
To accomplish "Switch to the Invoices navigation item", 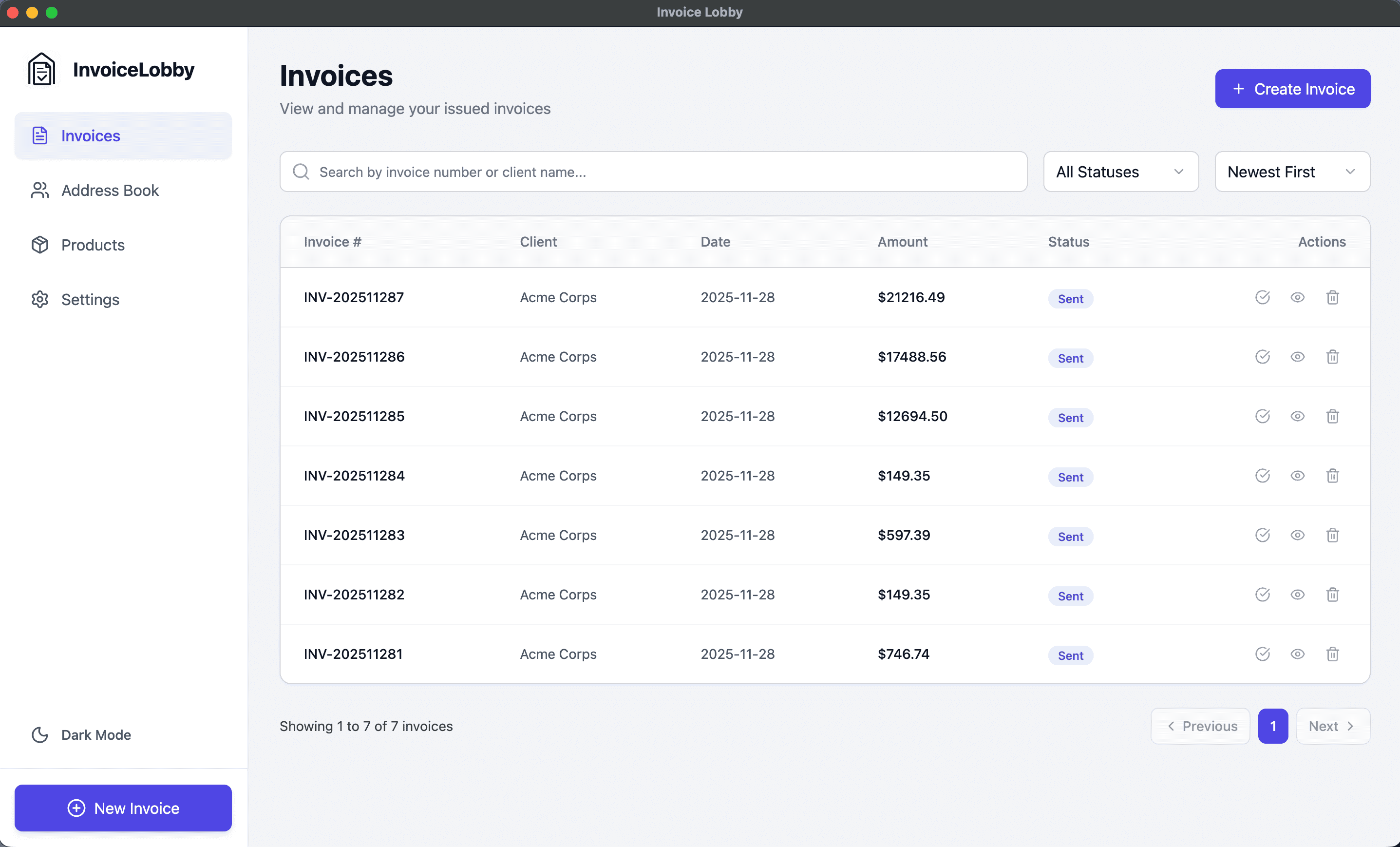I will [x=90, y=135].
